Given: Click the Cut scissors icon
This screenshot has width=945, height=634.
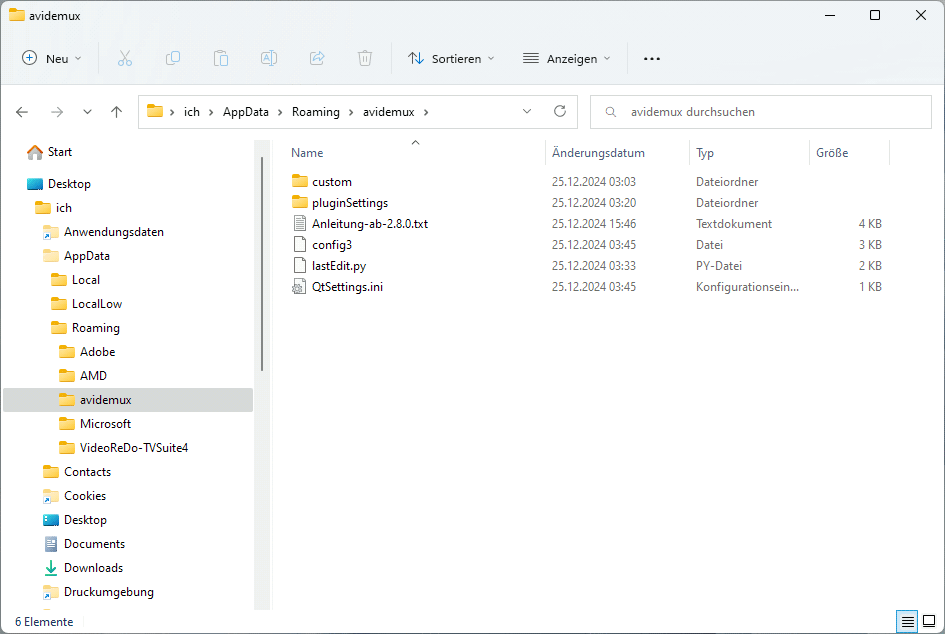Looking at the screenshot, I should (x=125, y=58).
